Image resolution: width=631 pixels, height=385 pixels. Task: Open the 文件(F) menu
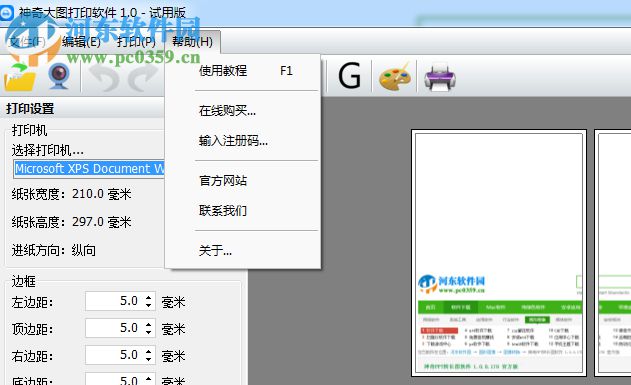point(27,41)
